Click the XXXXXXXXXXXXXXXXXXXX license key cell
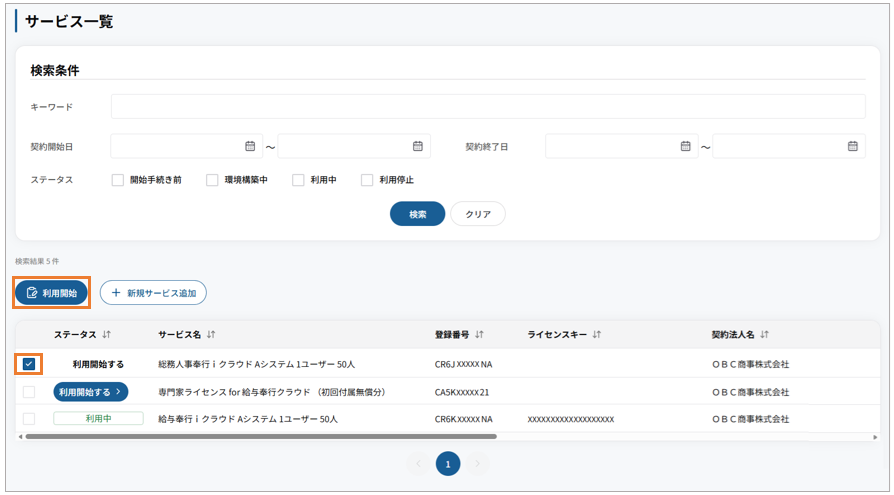Viewport: 894px width, 495px height. pyautogui.click(x=571, y=419)
